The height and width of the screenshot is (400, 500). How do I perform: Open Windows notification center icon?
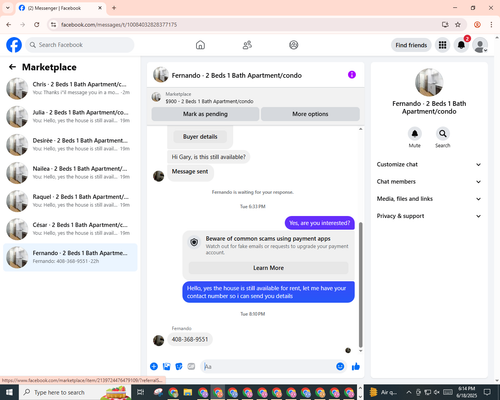(x=487, y=392)
